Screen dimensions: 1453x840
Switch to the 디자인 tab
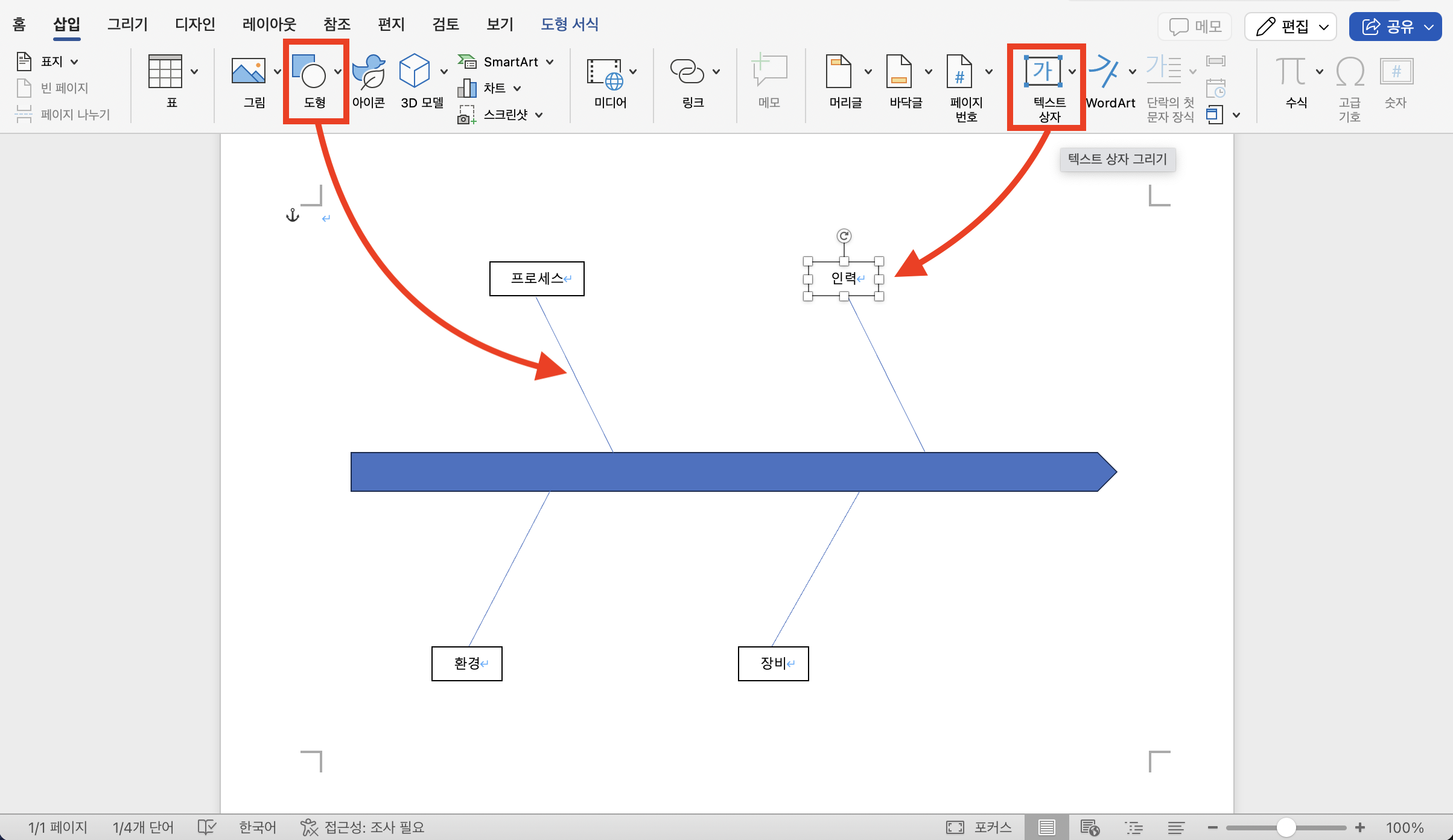(195, 24)
